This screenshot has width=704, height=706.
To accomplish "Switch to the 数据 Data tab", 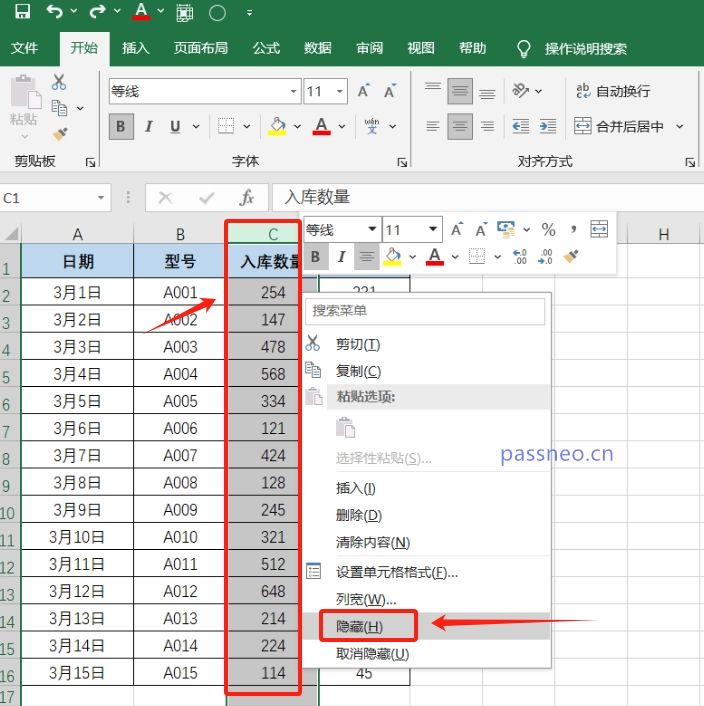I will [317, 48].
